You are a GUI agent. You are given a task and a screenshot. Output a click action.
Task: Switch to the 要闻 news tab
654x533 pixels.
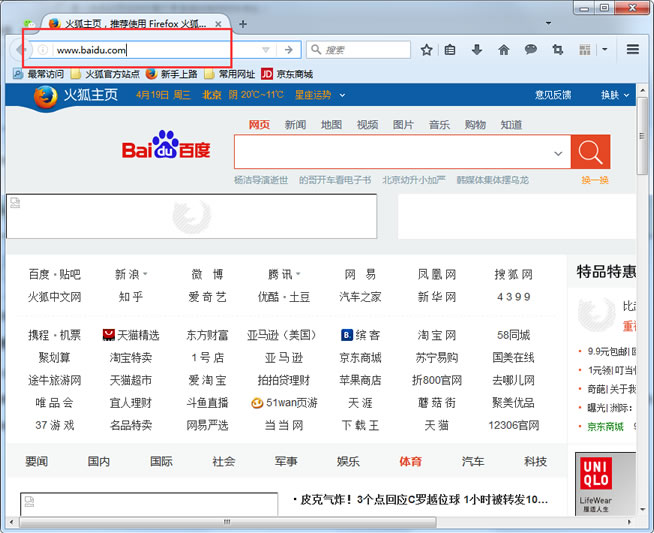coord(37,461)
